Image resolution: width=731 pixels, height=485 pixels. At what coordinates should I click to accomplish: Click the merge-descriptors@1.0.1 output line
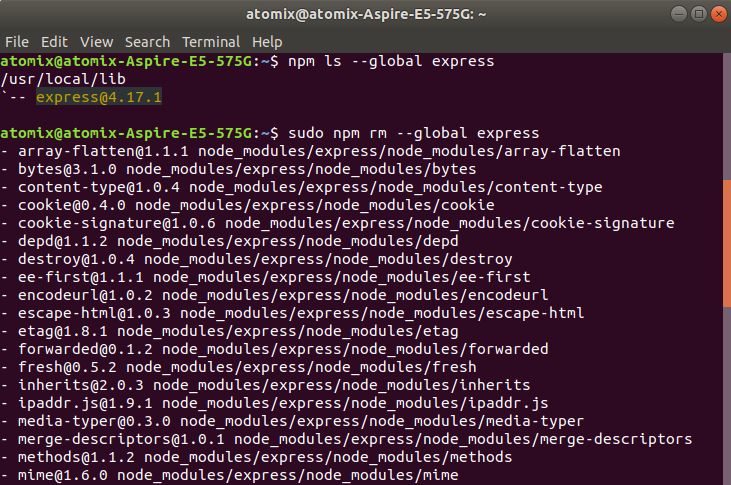(x=346, y=439)
